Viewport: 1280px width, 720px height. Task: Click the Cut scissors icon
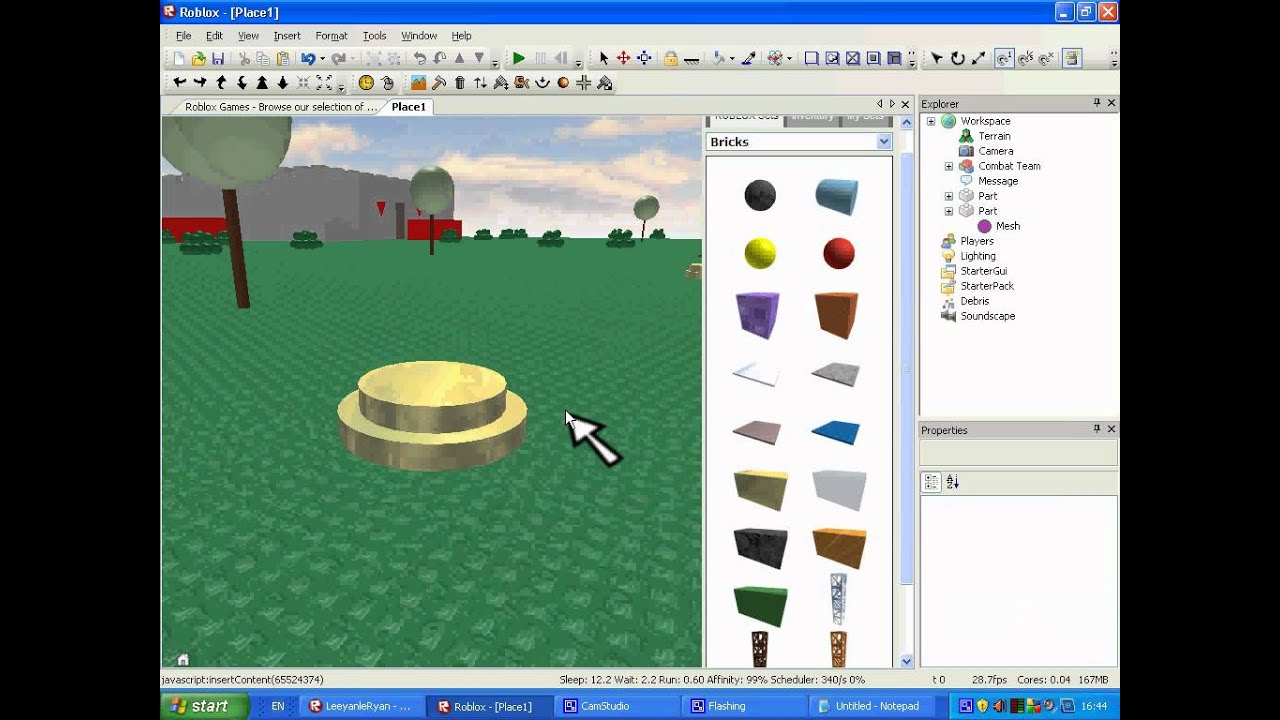tap(244, 59)
